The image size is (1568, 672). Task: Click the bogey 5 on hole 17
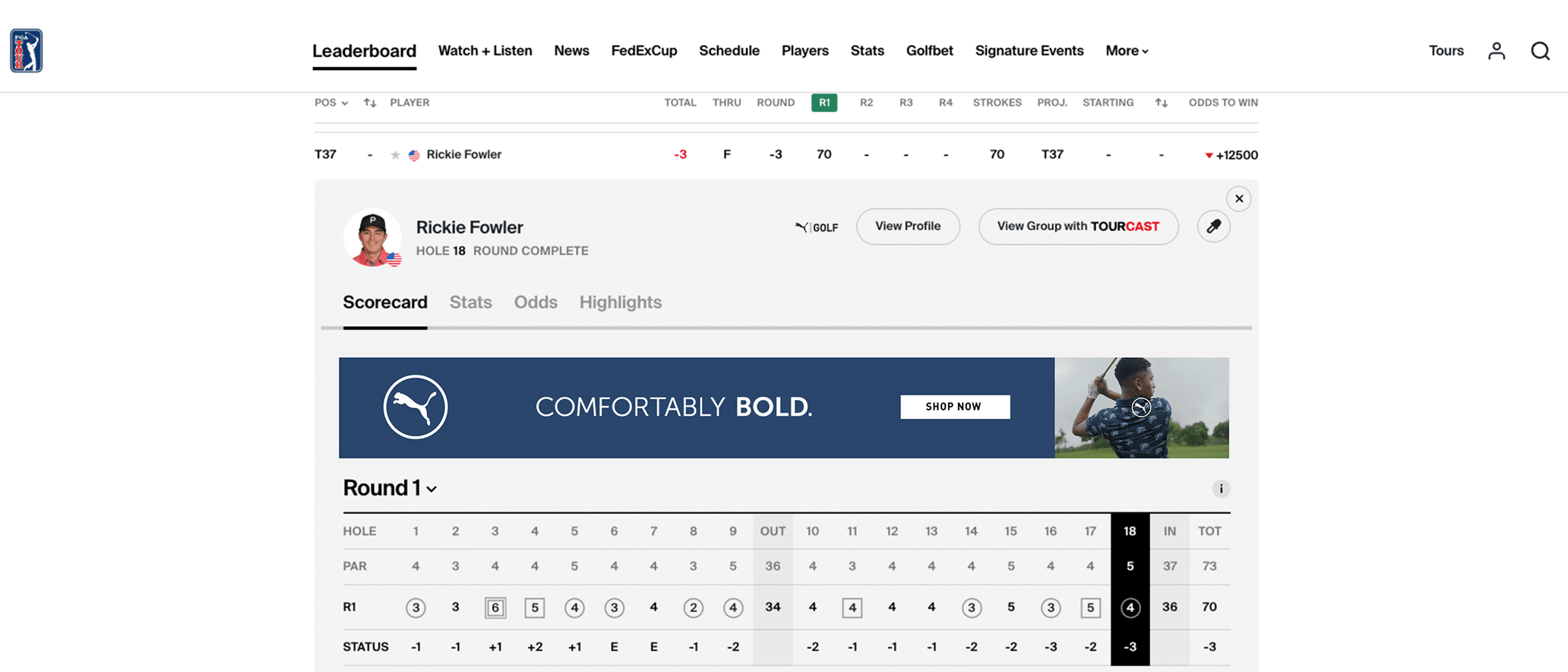coord(1090,607)
